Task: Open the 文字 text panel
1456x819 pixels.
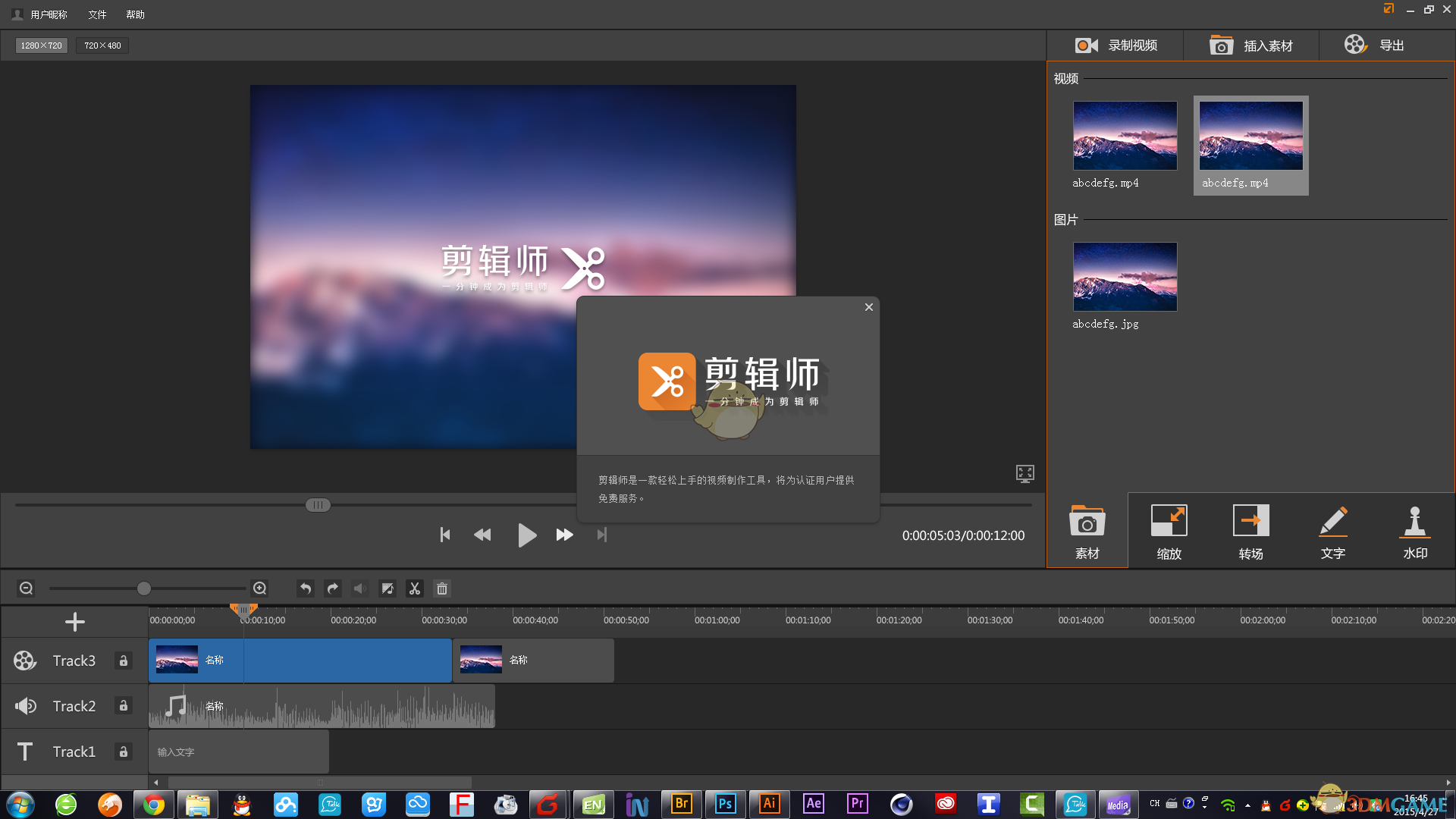Action: point(1332,530)
